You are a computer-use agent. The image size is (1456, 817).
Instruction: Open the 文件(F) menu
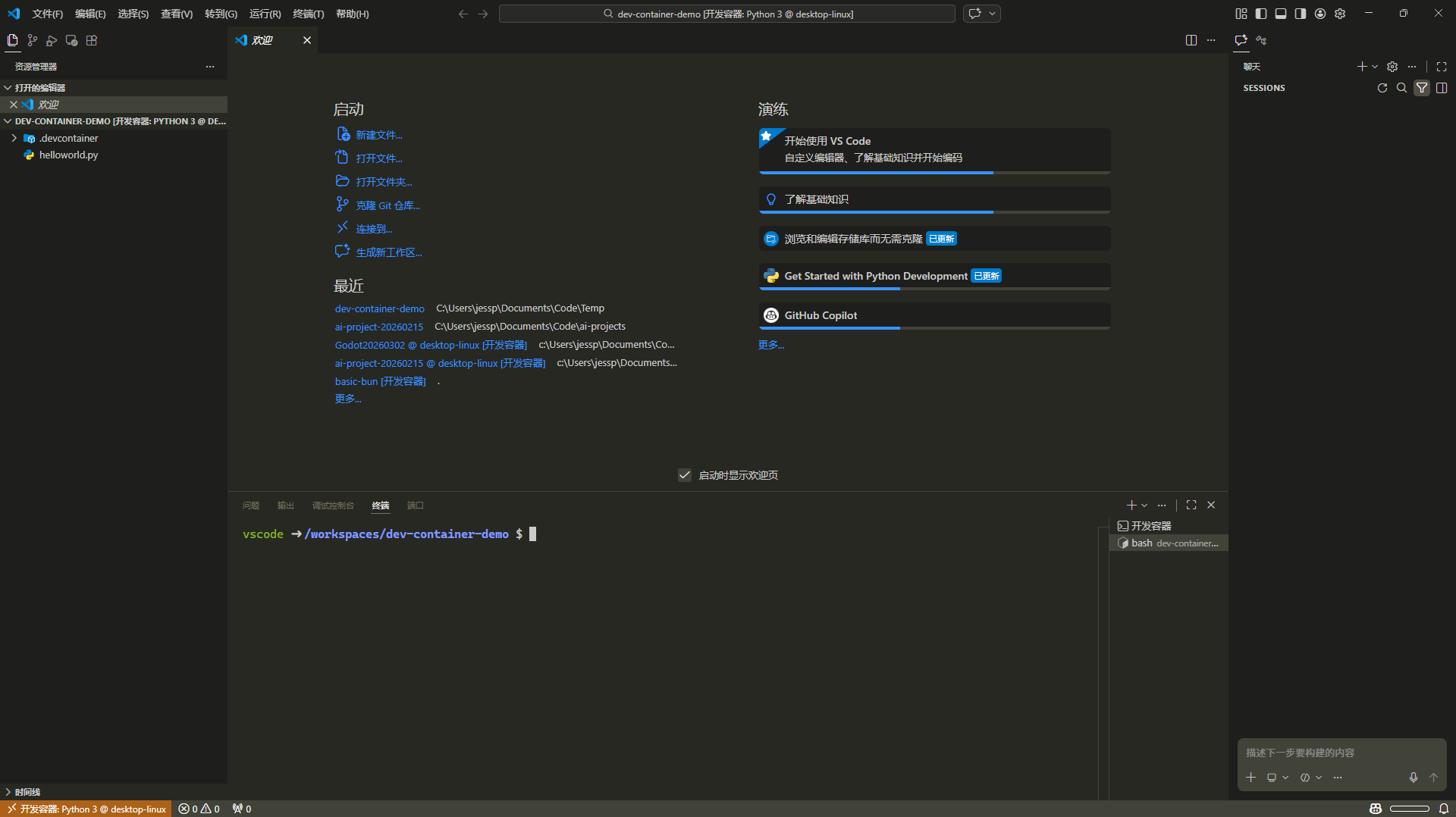(x=47, y=14)
